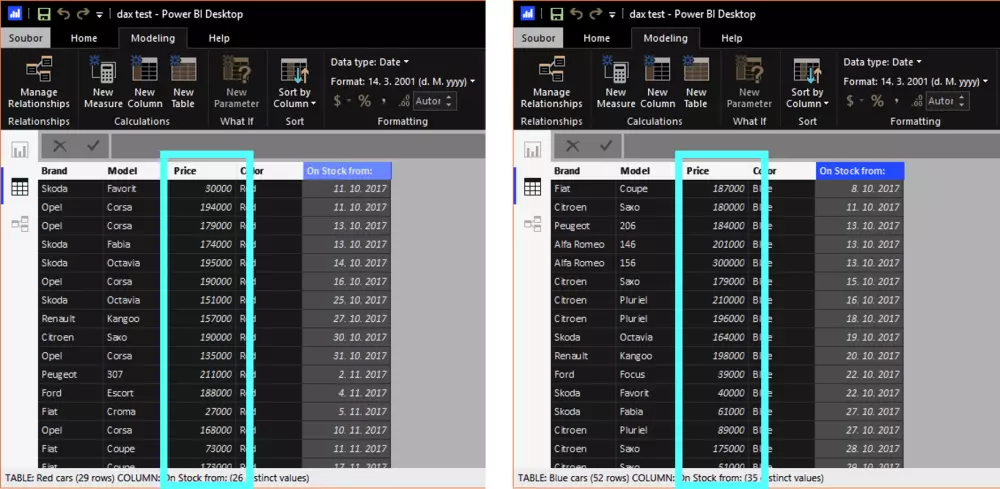Undo last action in right Blue cars window
This screenshot has width=1000, height=489.
click(x=576, y=14)
